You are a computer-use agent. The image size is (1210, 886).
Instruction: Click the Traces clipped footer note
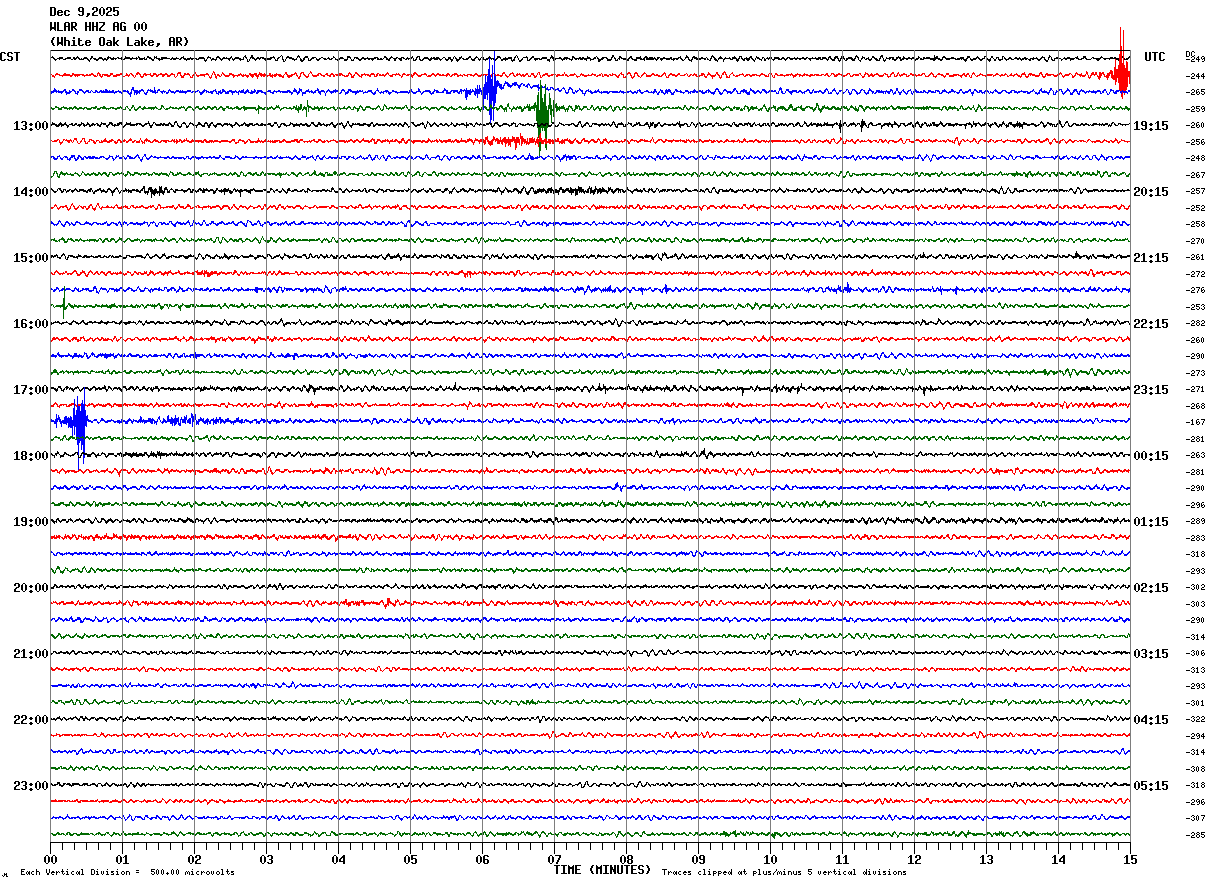tap(784, 873)
